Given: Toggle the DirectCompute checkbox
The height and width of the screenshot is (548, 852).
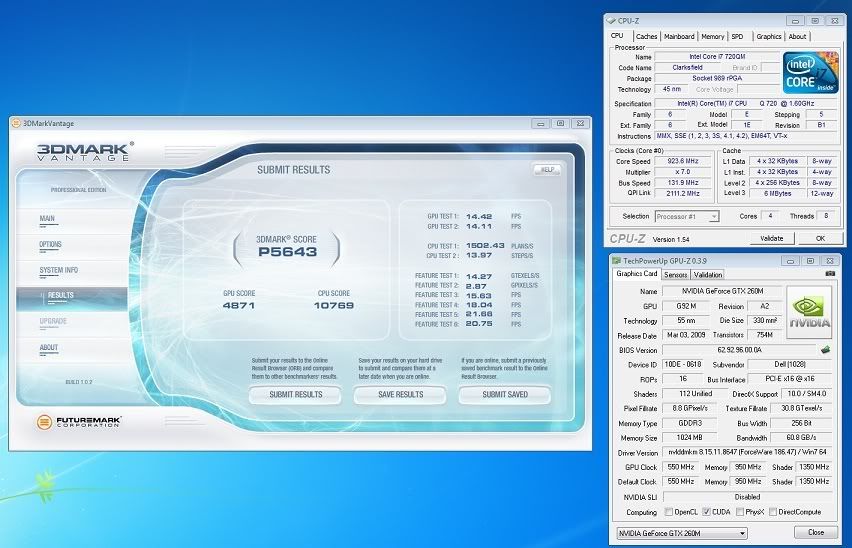Looking at the screenshot, I should point(773,512).
